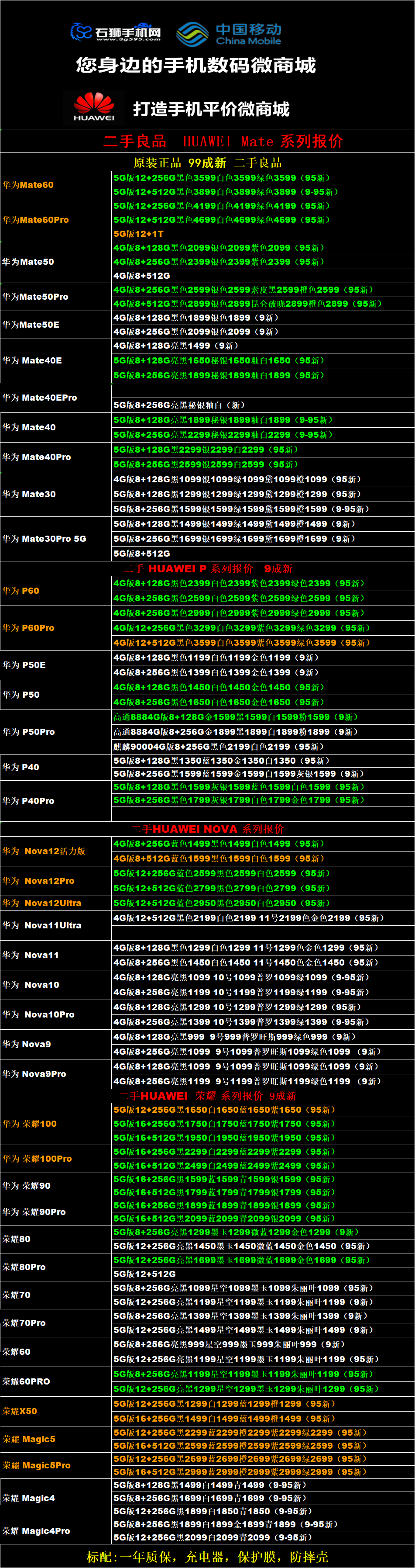
Task: Select the 荣耀70 model cell
Action: [x=55, y=1295]
